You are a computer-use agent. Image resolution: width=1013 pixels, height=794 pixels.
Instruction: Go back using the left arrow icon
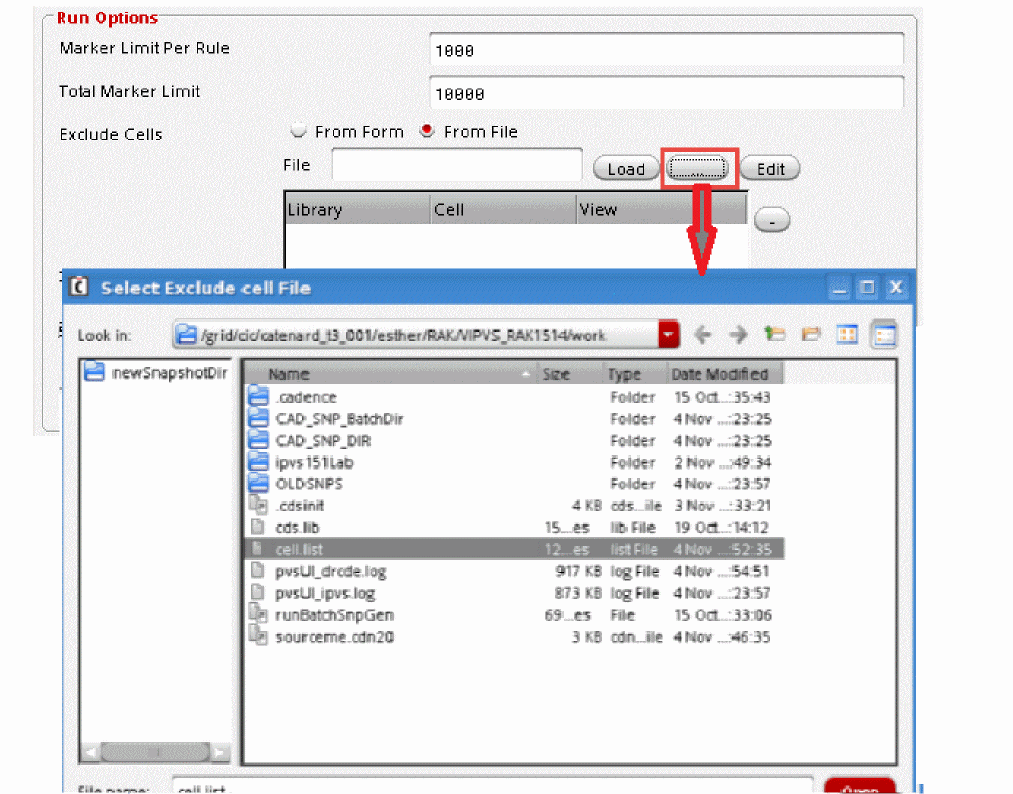pyautogui.click(x=702, y=335)
